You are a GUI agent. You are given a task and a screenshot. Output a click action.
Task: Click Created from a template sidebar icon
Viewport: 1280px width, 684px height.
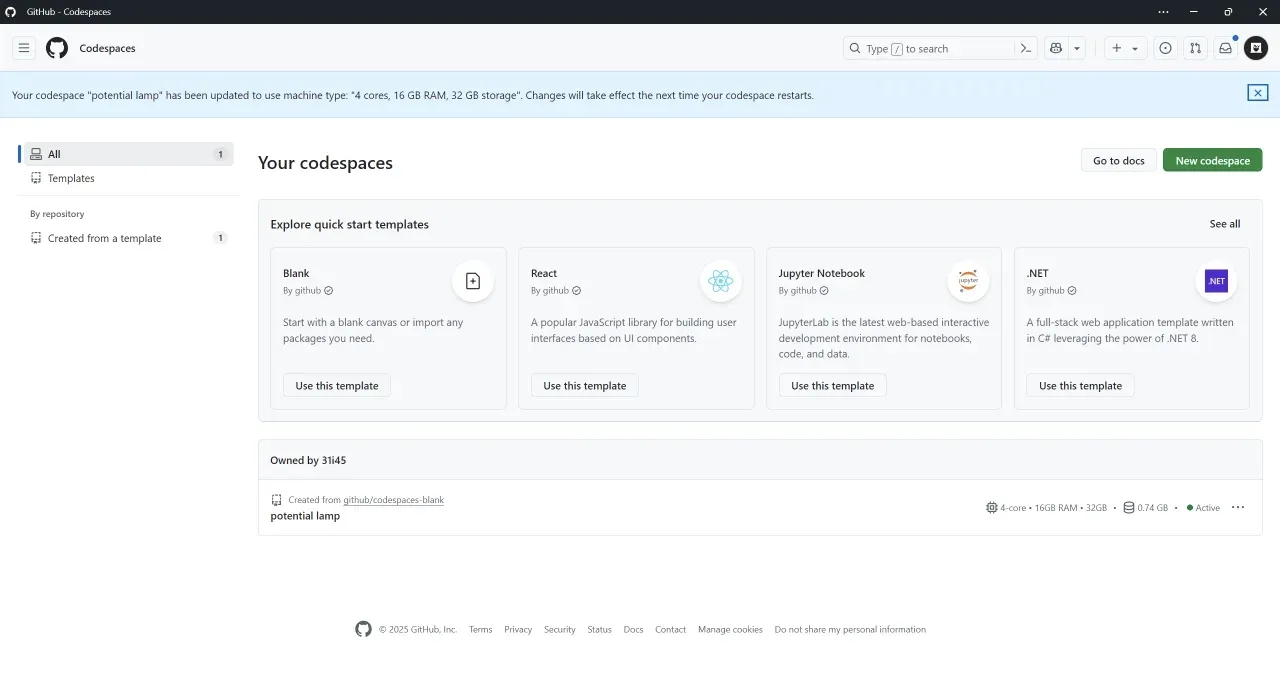(36, 238)
